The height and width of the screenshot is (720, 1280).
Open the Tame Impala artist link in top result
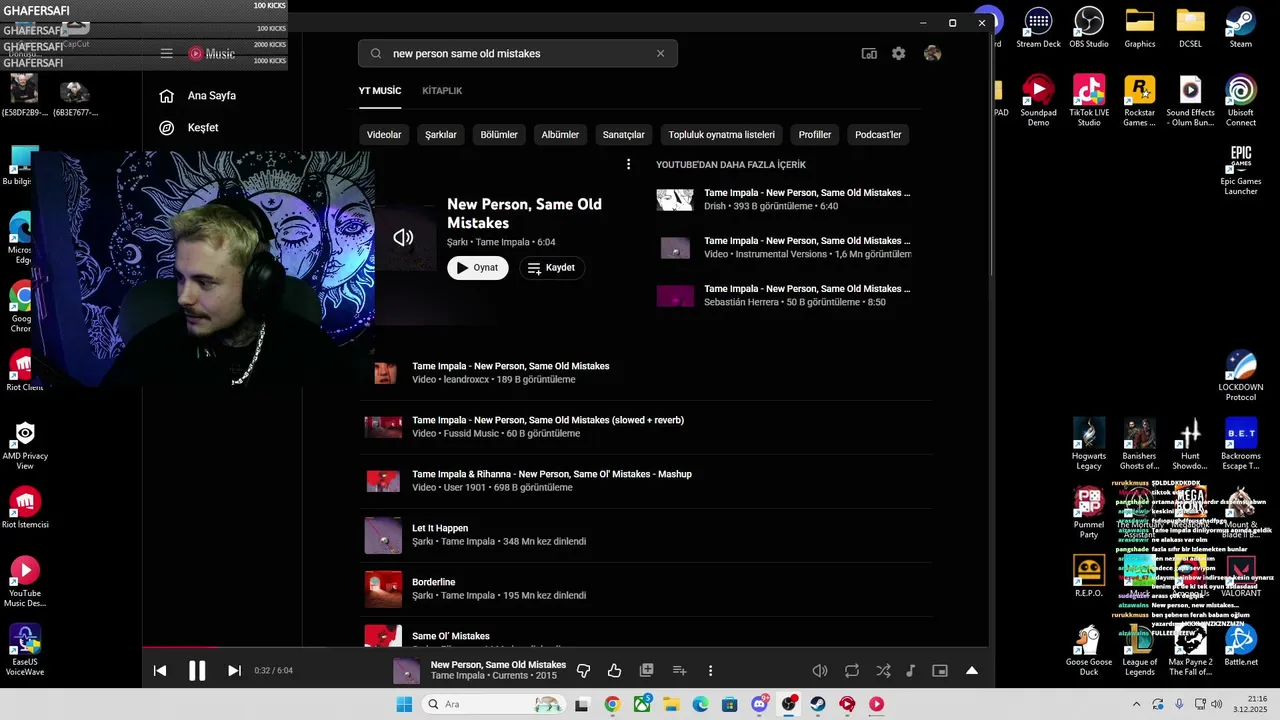pyautogui.click(x=502, y=243)
